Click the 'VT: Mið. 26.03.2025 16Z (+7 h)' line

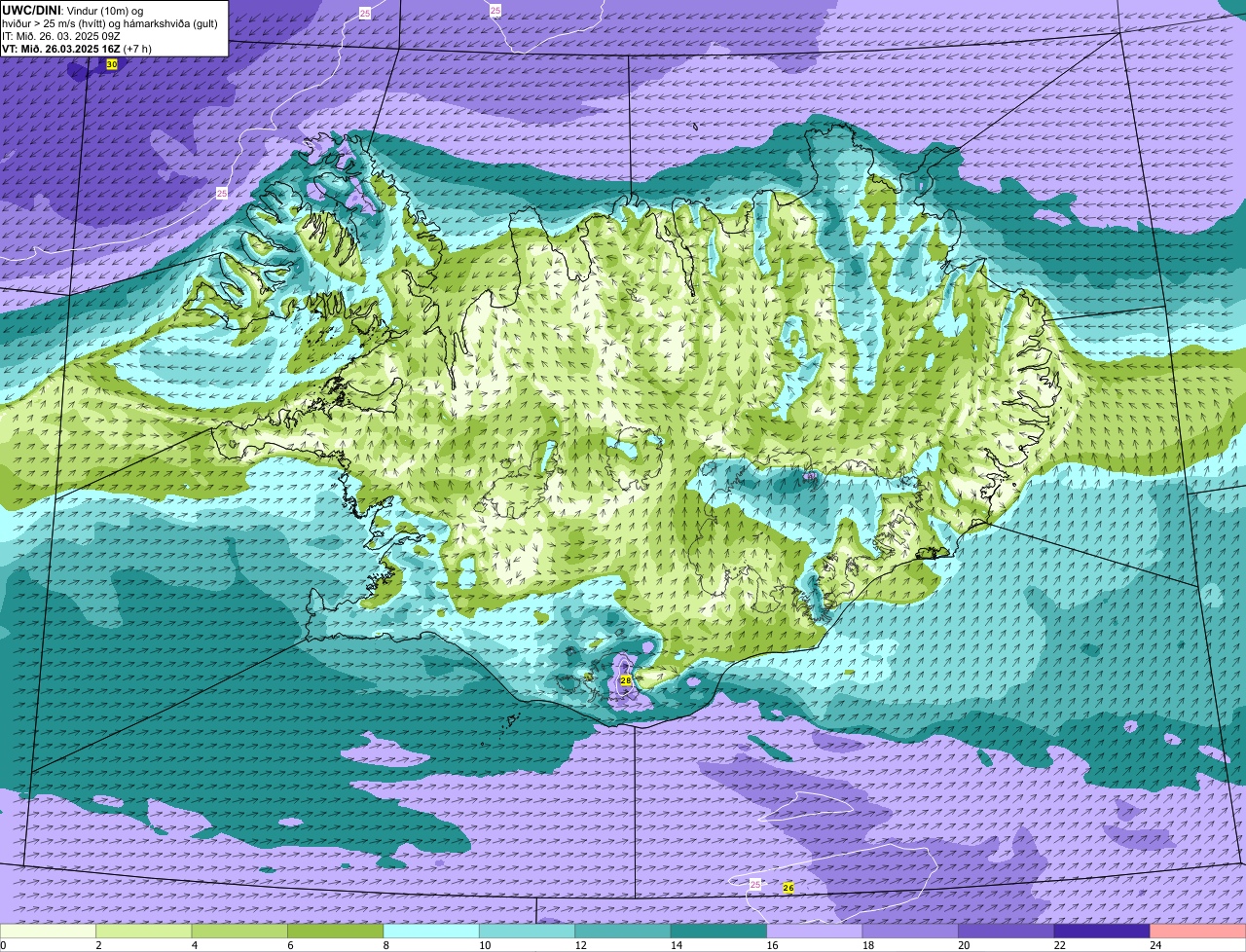(x=77, y=48)
